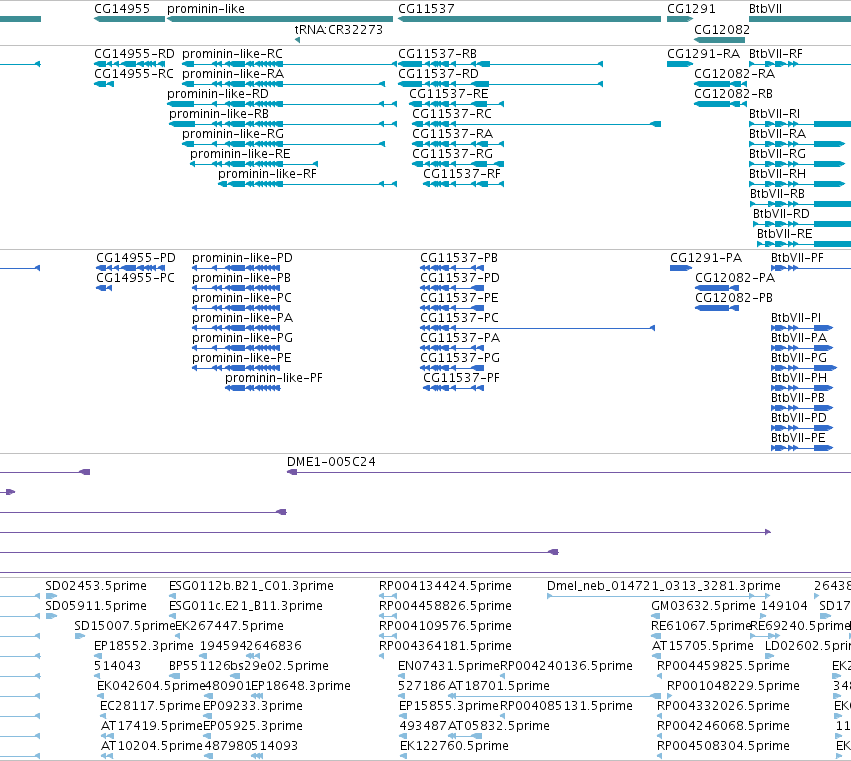The image size is (851, 761).
Task: Click EC28117.5prime EST label
Action: [150, 706]
